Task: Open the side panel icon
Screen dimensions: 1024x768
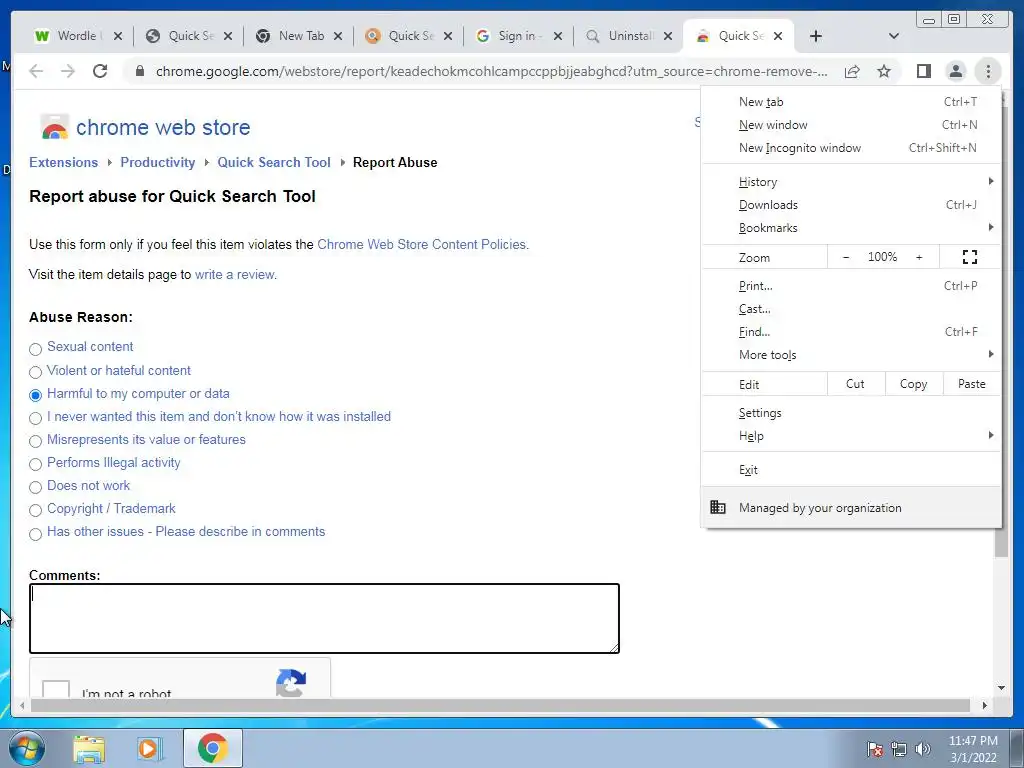Action: [923, 71]
